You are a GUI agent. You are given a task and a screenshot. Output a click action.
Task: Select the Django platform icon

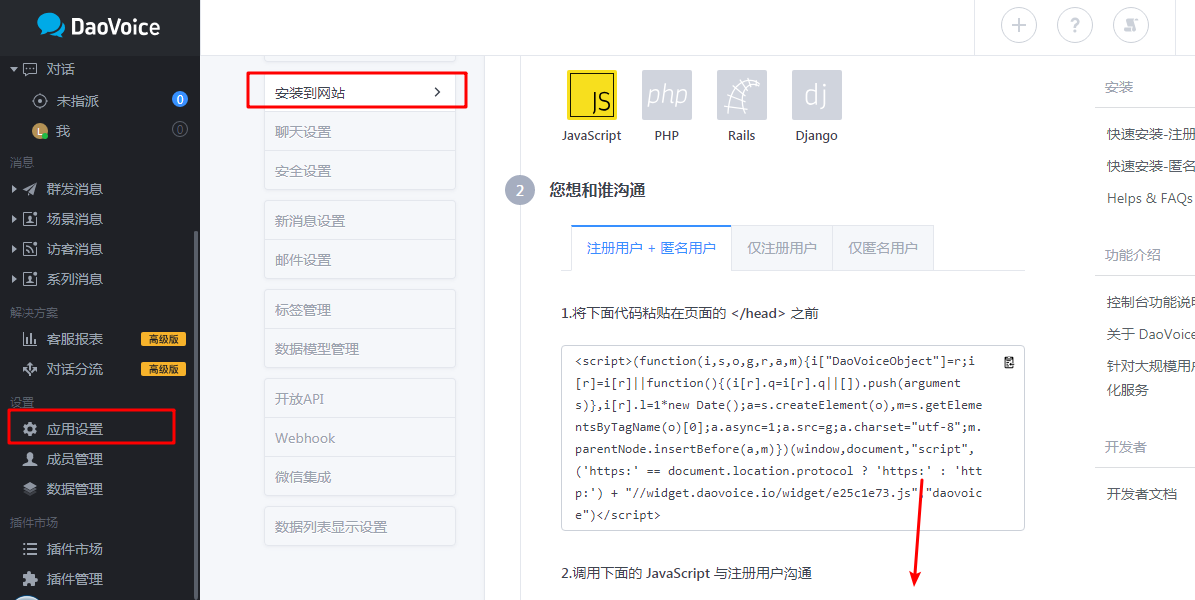coord(817,95)
